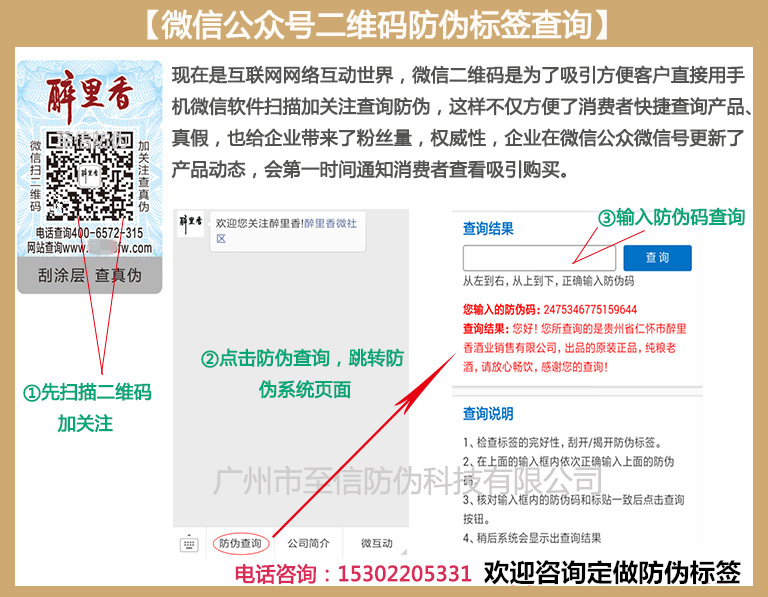Click phone number 15302205331
Image resolution: width=768 pixels, height=597 pixels.
404,573
